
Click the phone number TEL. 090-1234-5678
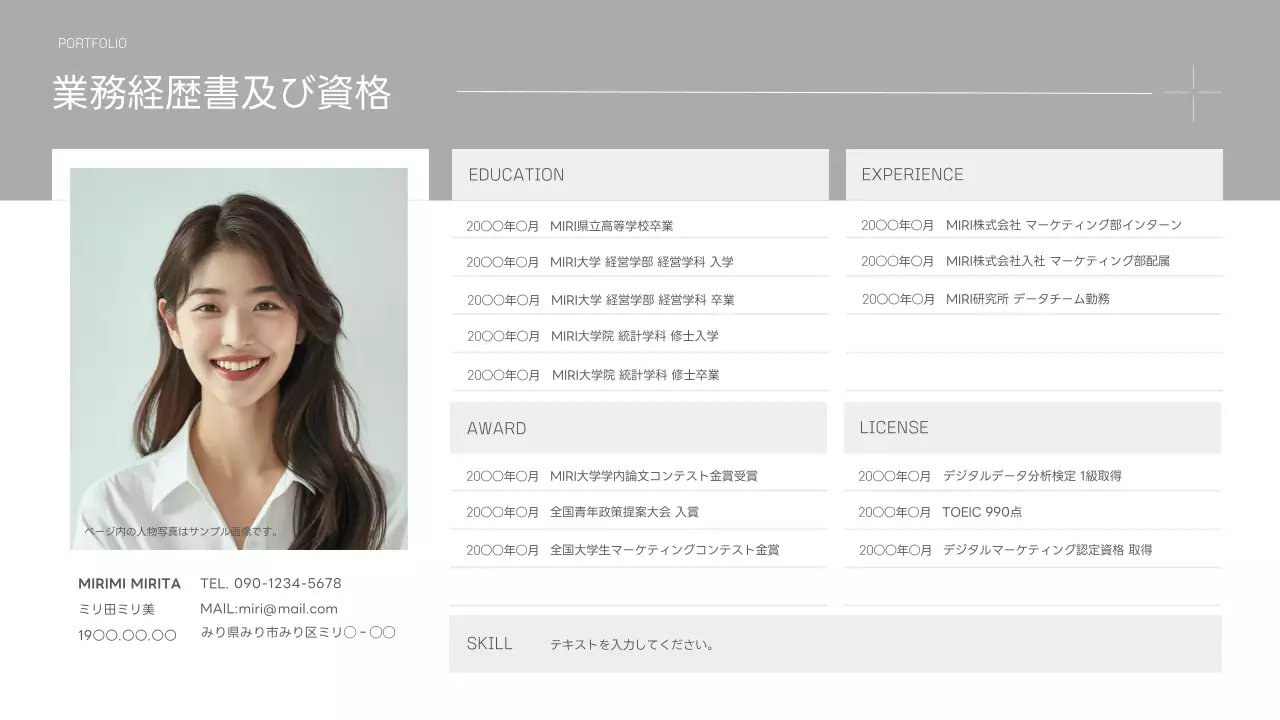click(x=272, y=583)
